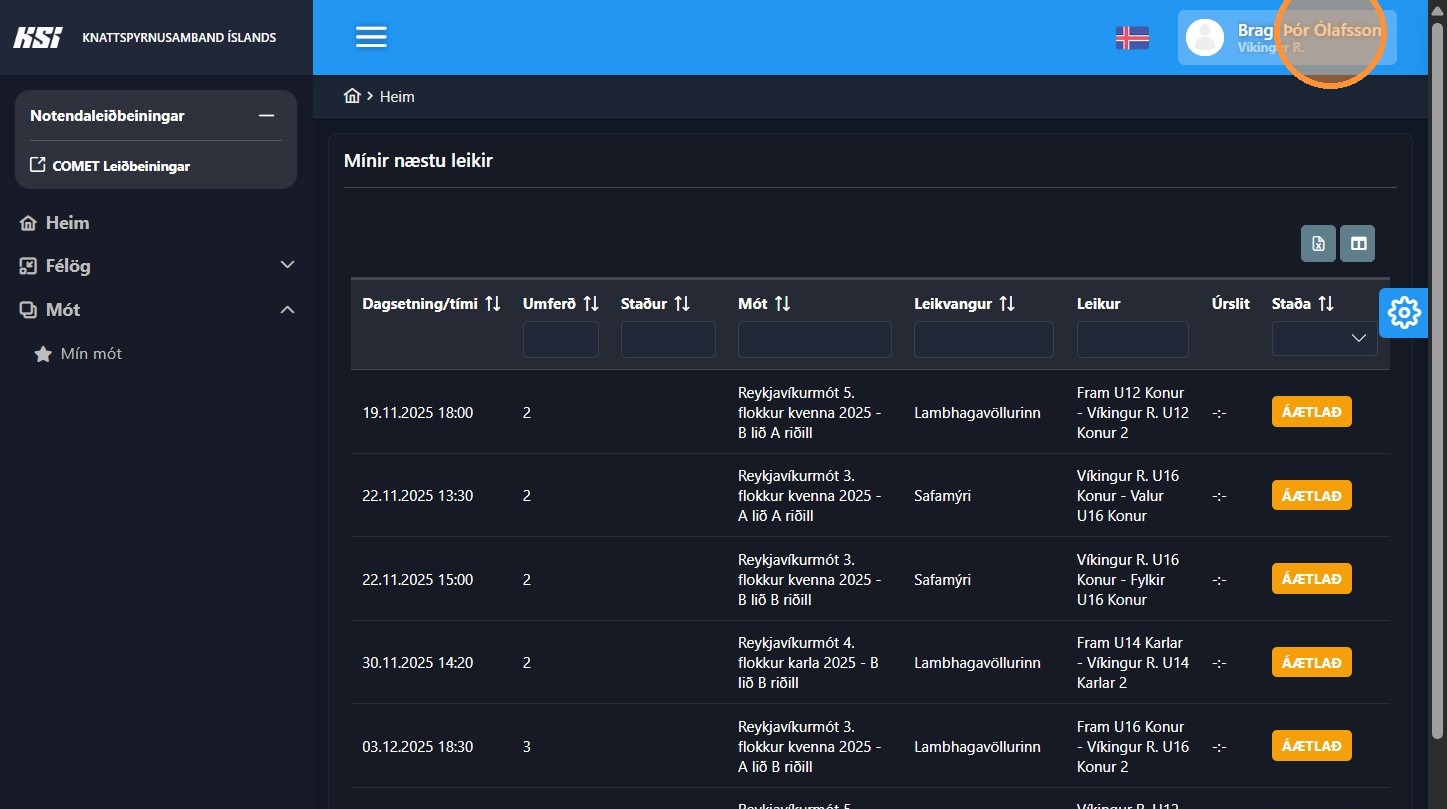This screenshot has height=809, width=1447.
Task: Click the Leikur column header
Action: (x=1099, y=303)
